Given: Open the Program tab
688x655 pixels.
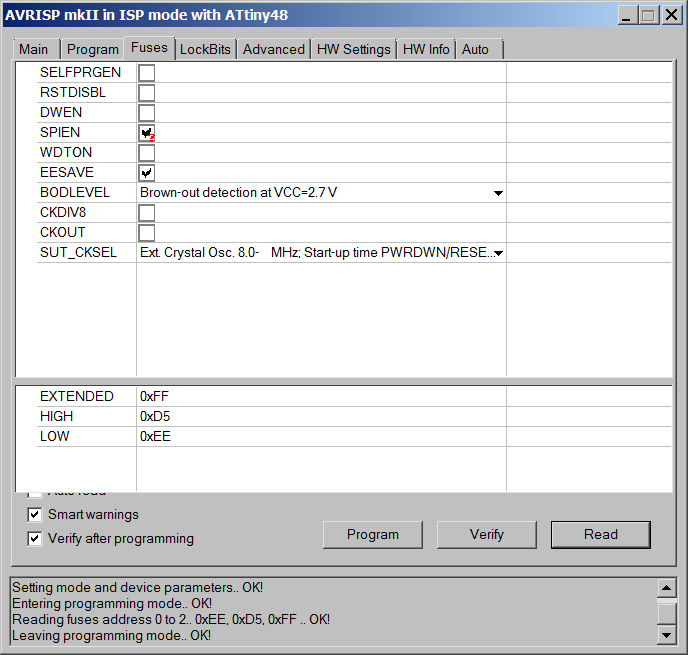Looking at the screenshot, I should click(x=92, y=49).
